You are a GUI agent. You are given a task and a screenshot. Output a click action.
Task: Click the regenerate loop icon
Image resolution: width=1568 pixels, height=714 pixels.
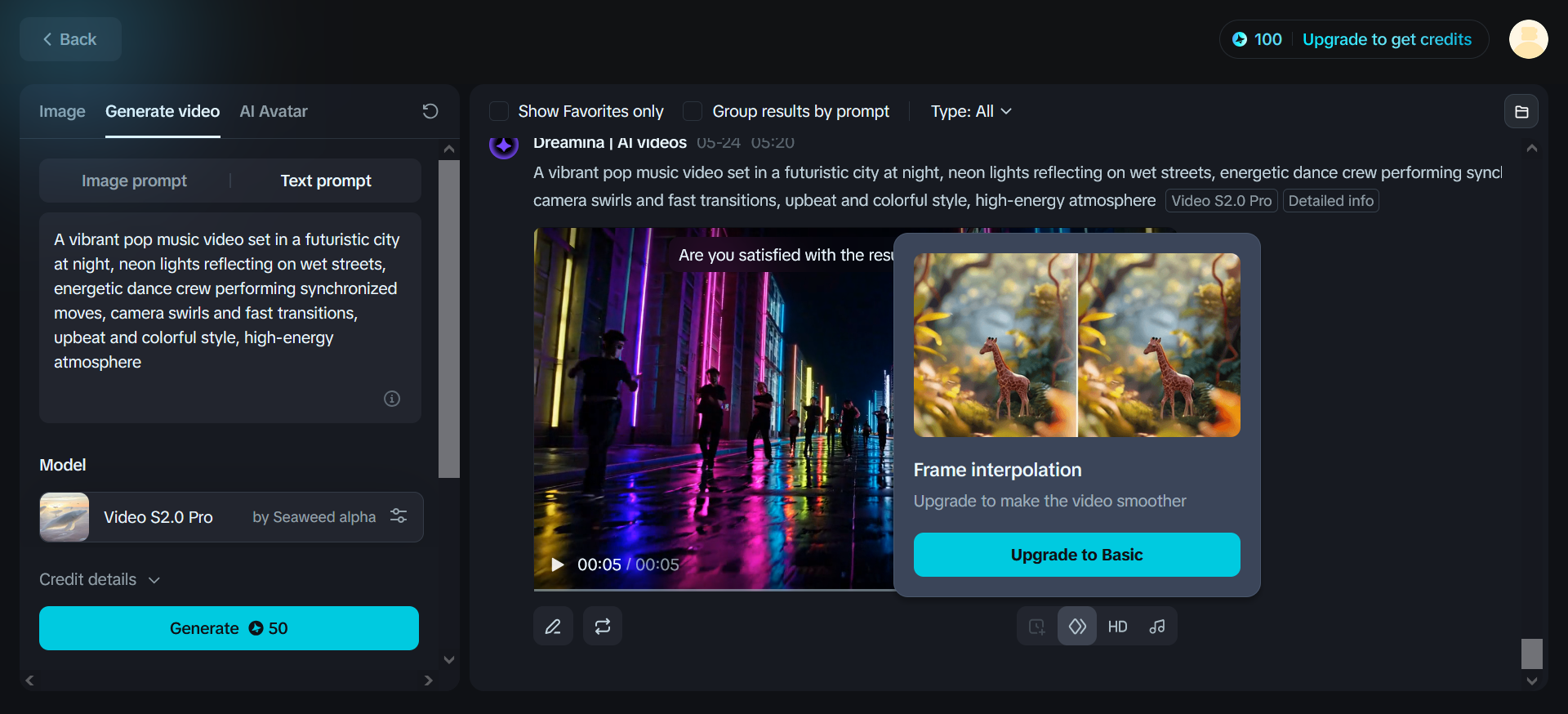click(x=603, y=627)
